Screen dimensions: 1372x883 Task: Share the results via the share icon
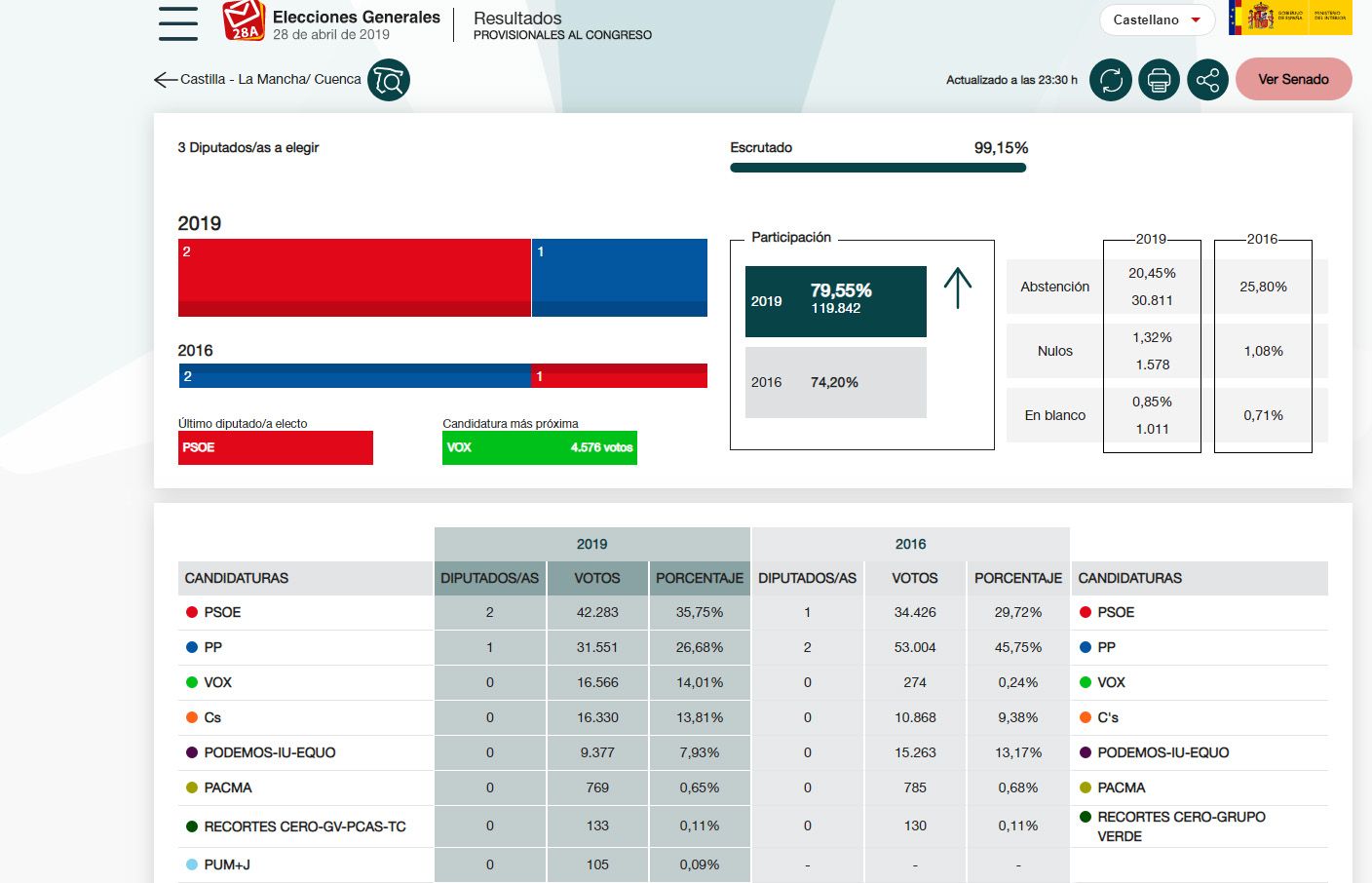[1207, 80]
